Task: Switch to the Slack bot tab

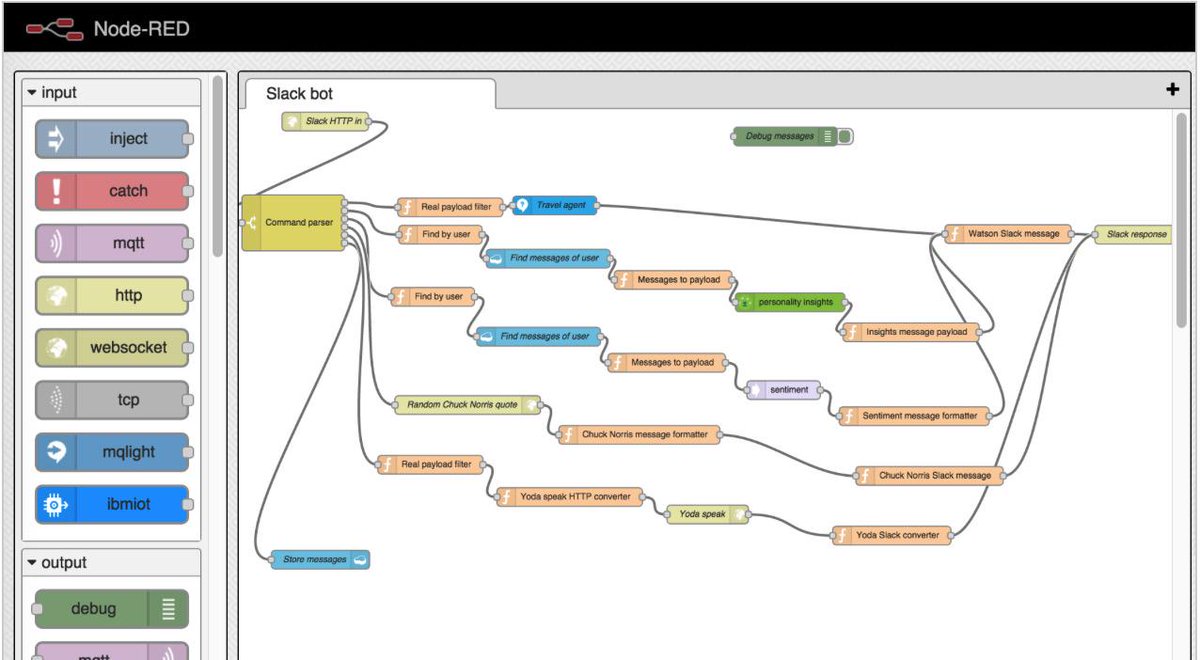Action: [x=370, y=93]
